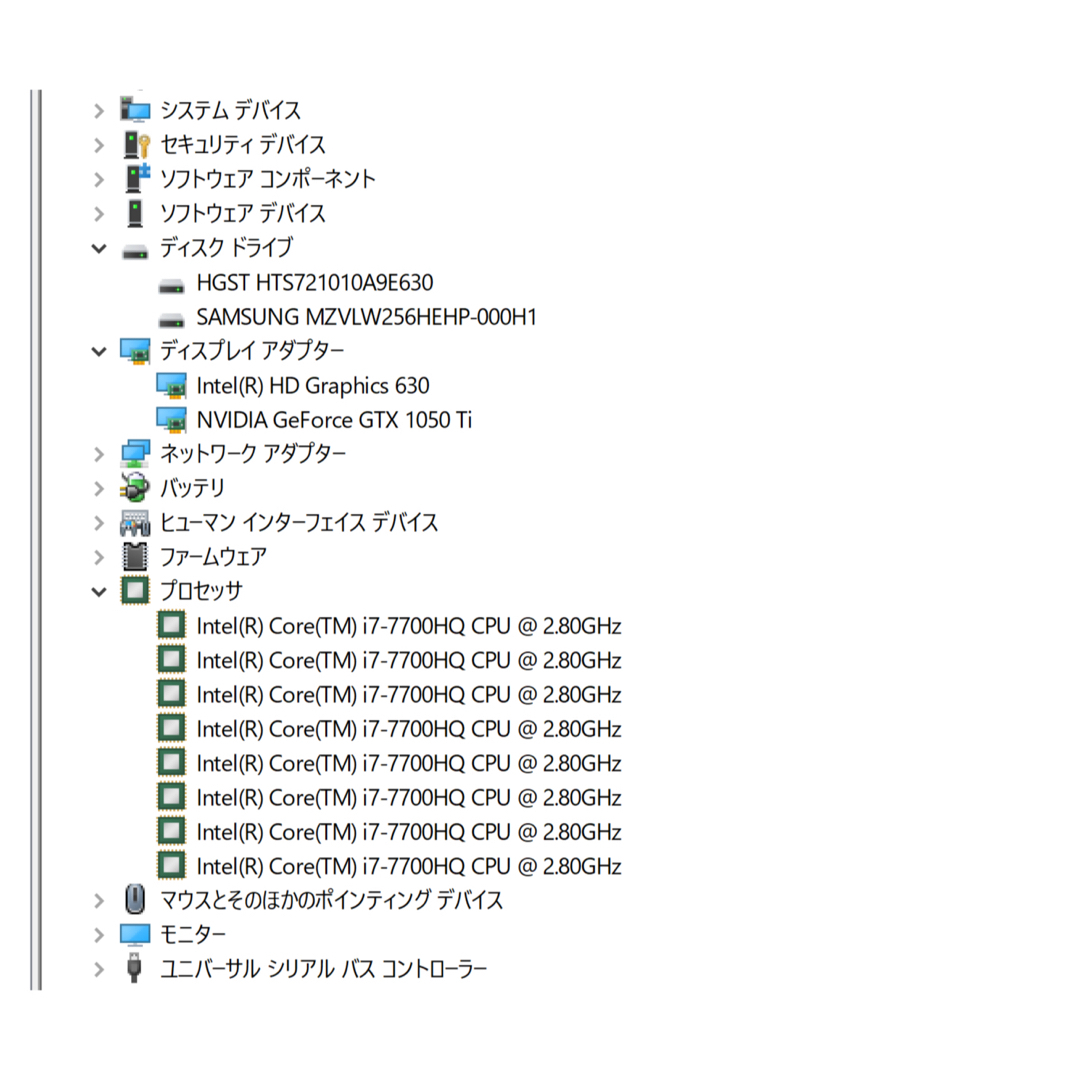Collapse the ディスプレイ アダプター node
Screen dimensions: 1080x1080
coord(99,352)
